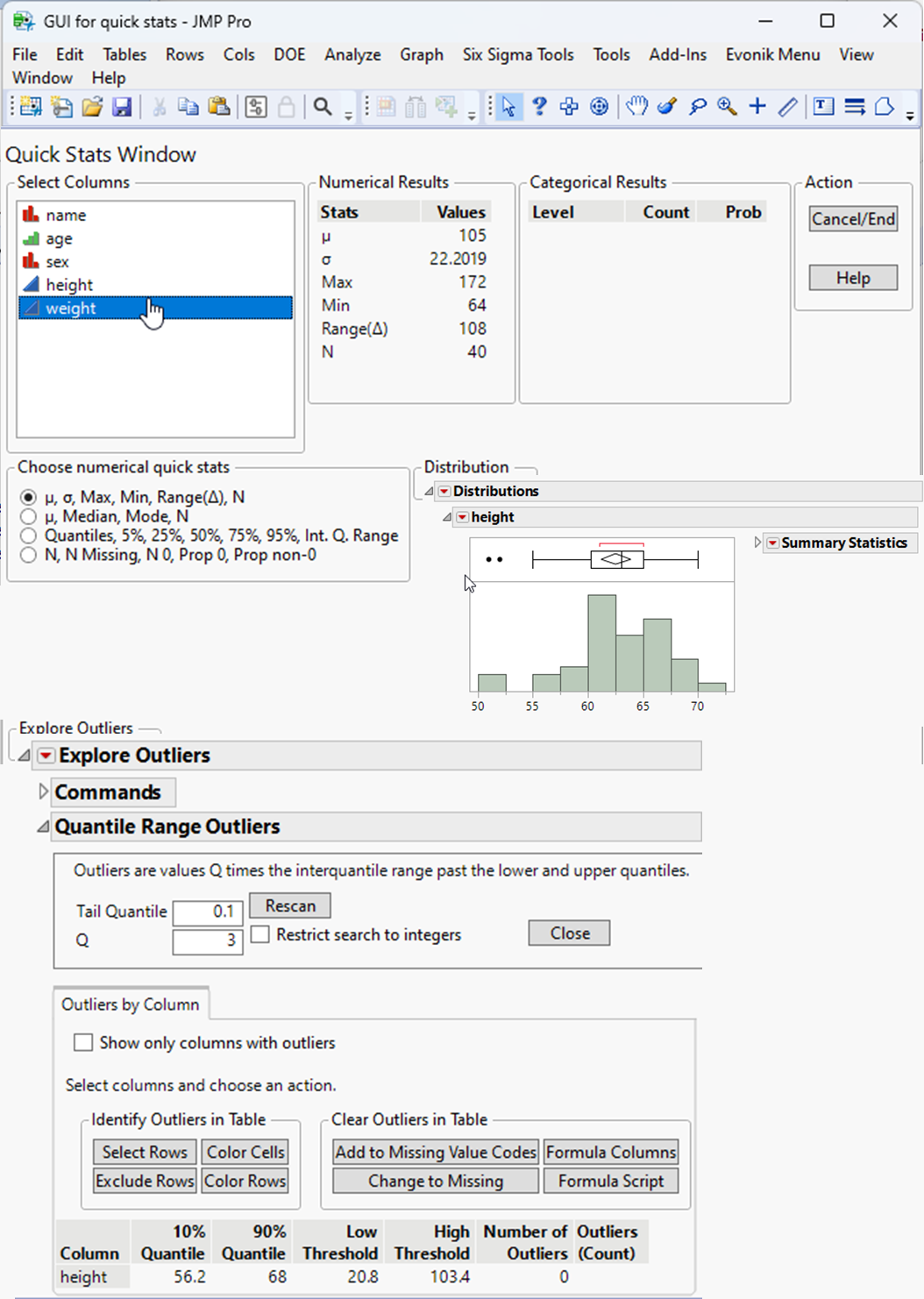Activate the Lasso selection tool
The width and height of the screenshot is (924, 1299).
point(697,106)
